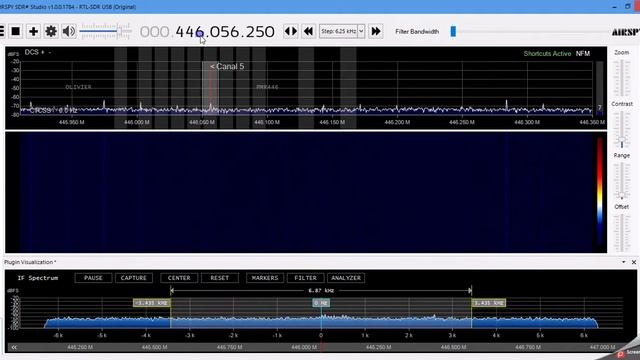The image size is (640, 360).
Task: Click the CENTER button
Action: pos(179,278)
